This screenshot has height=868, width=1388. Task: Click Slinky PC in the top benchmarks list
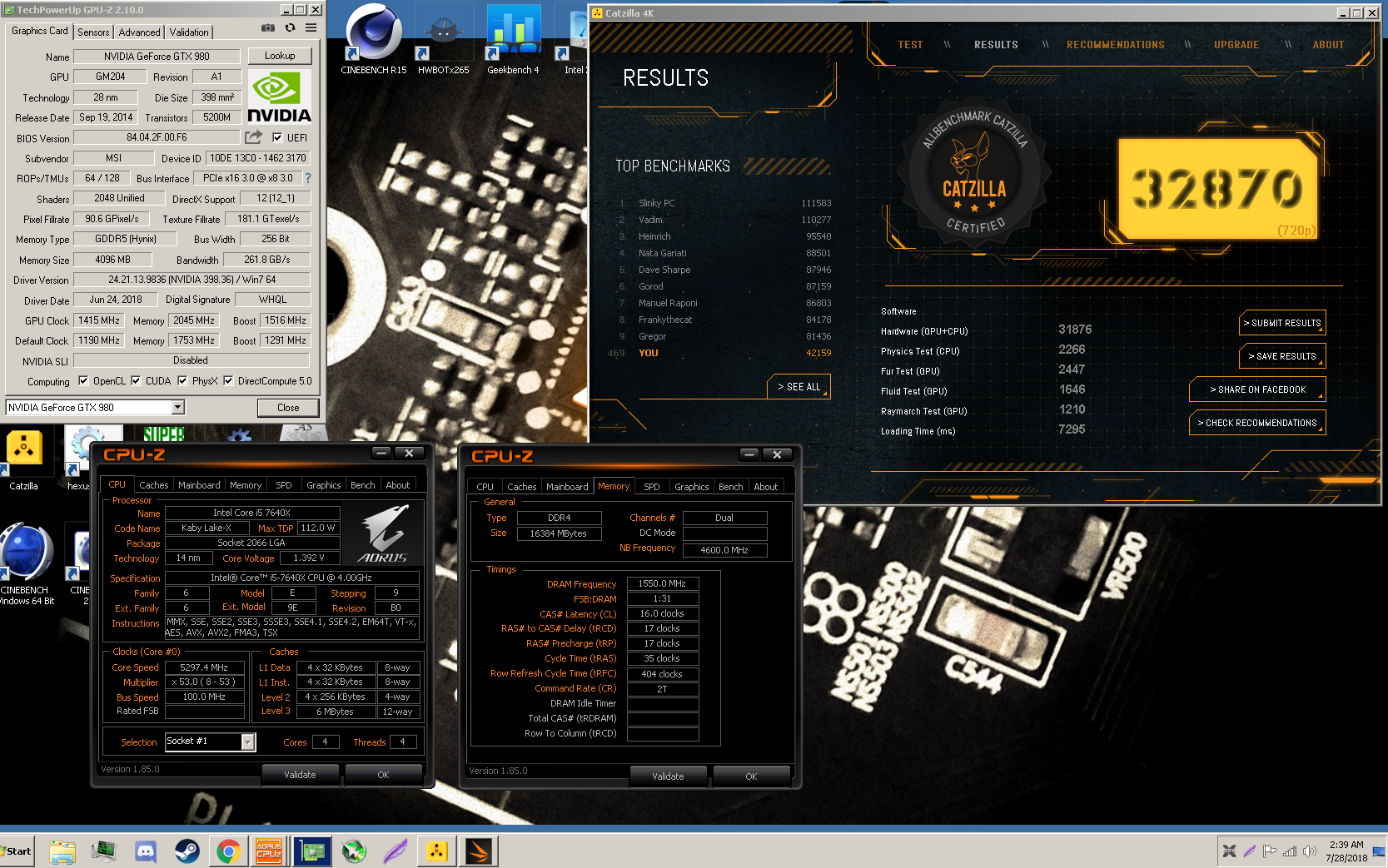click(x=657, y=203)
